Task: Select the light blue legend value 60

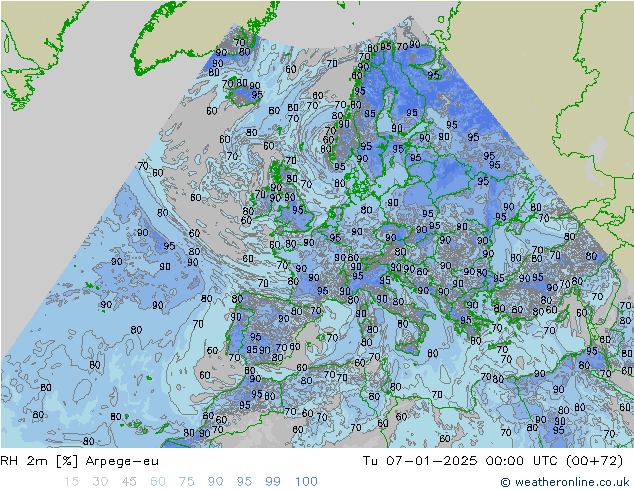Action: (158, 482)
